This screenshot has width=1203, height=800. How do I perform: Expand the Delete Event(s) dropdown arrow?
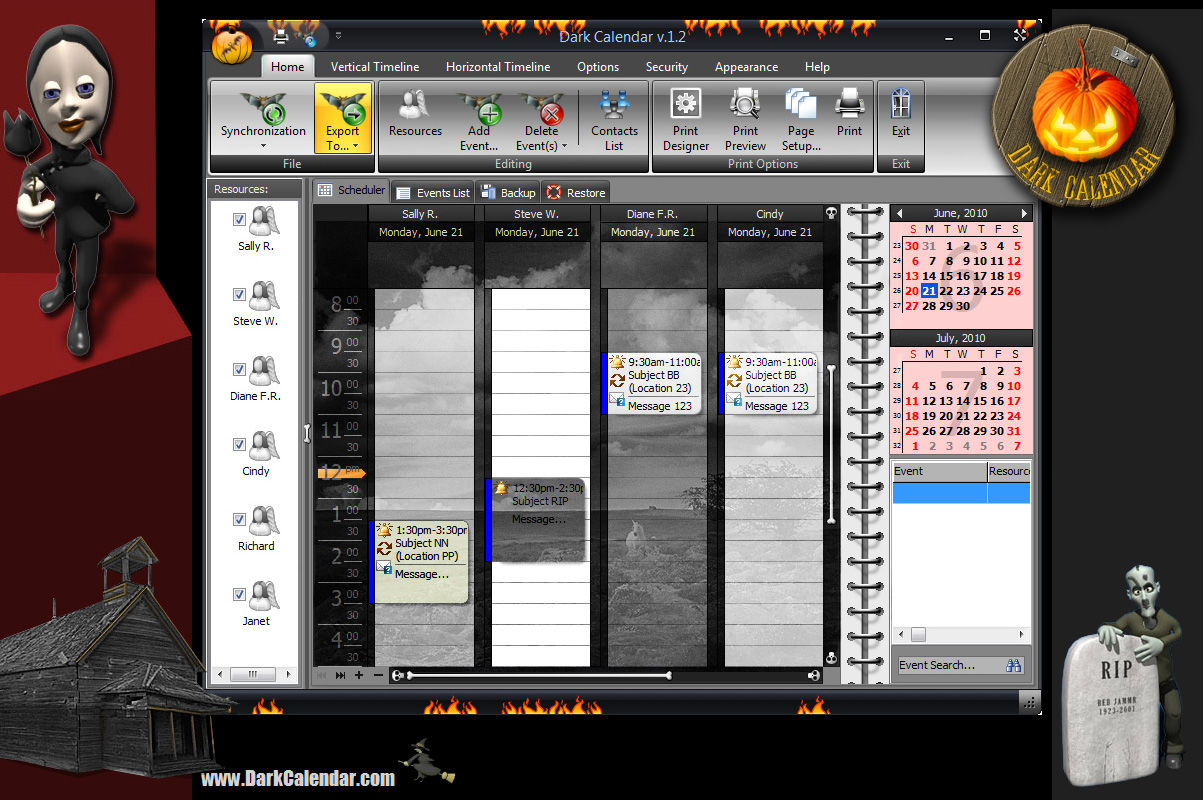[x=564, y=146]
